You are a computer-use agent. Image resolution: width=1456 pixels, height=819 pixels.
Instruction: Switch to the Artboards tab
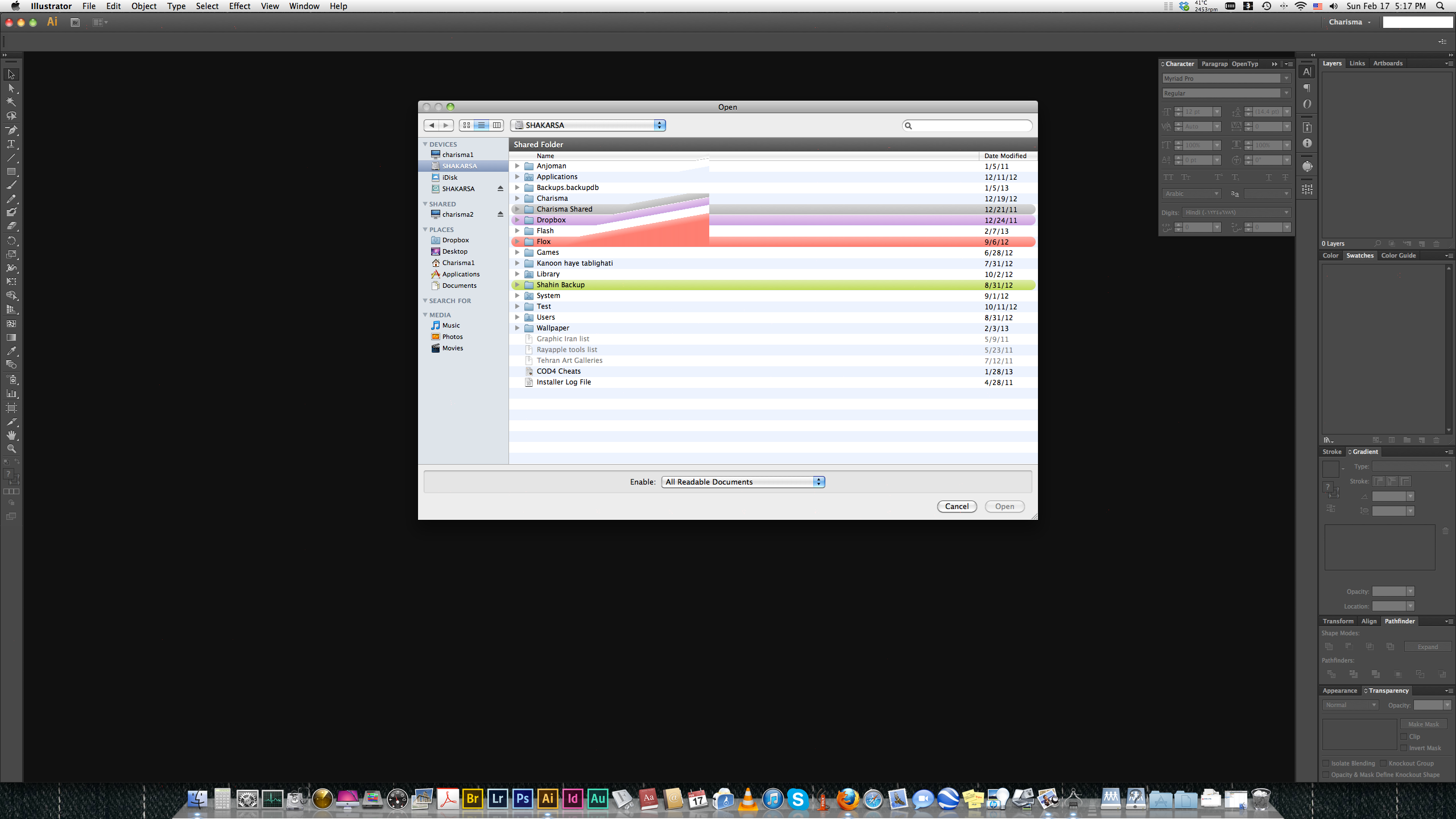1387,63
